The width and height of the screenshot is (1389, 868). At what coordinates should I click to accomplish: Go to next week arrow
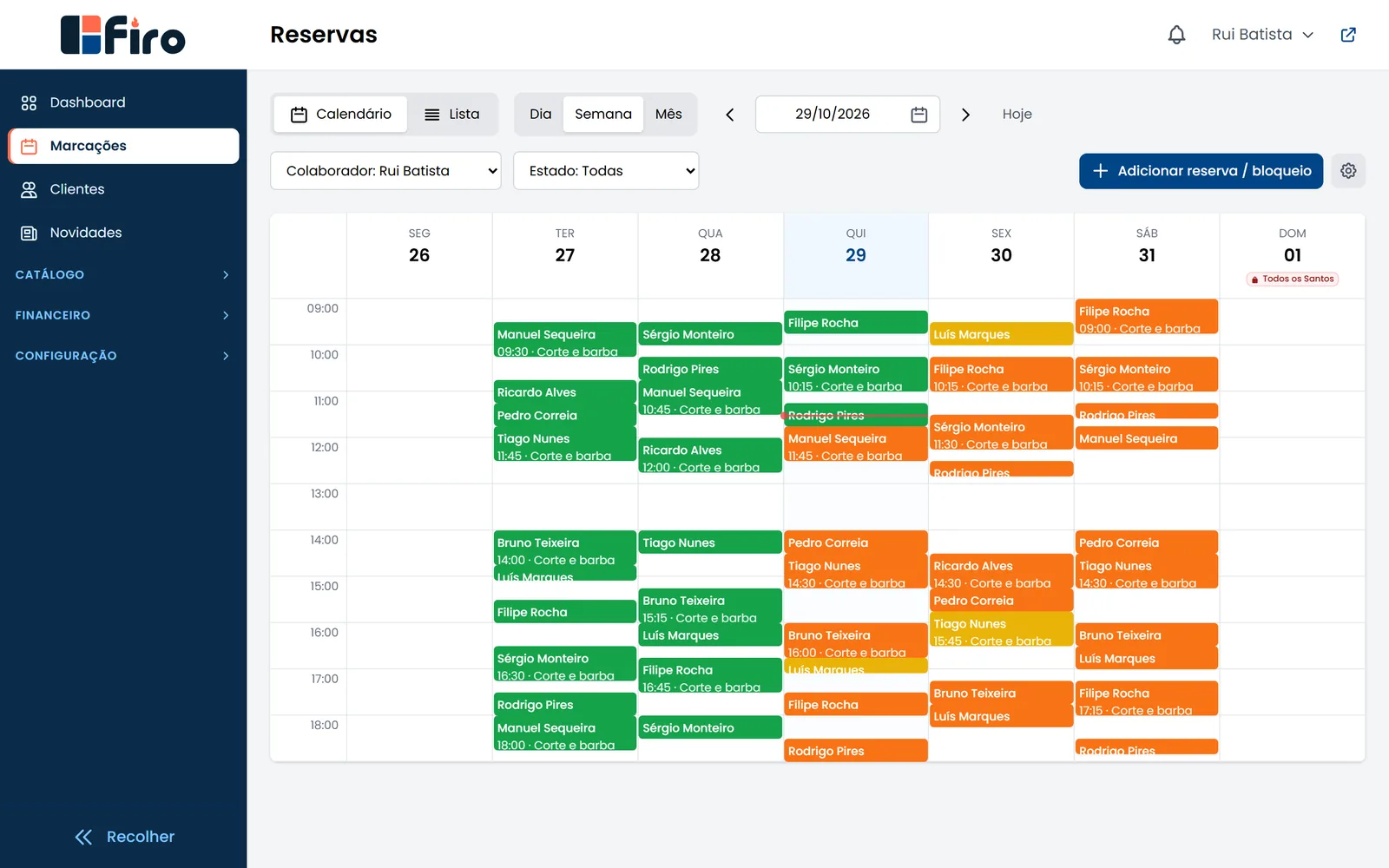[965, 115]
